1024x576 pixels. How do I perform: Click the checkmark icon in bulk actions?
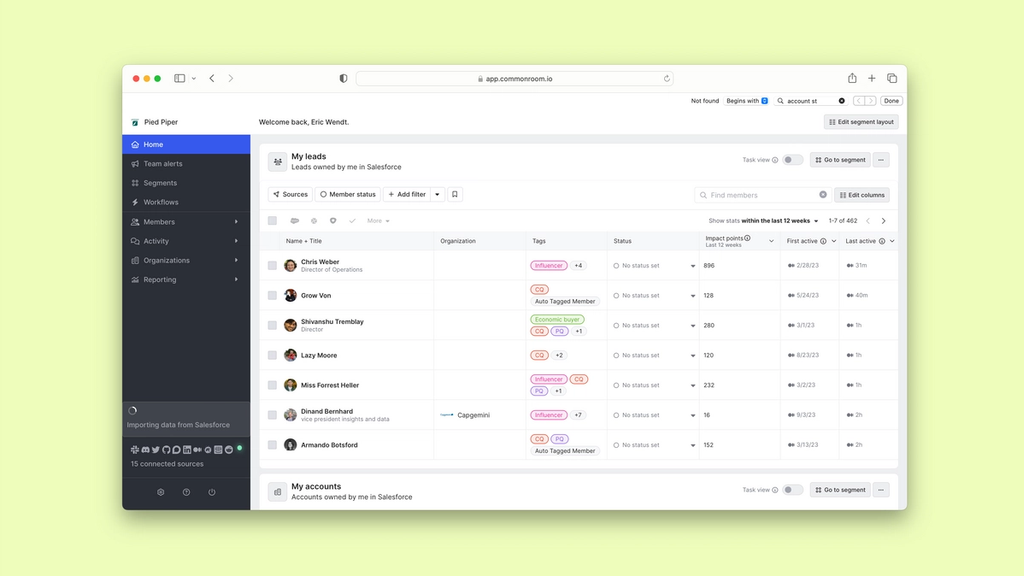tap(352, 221)
